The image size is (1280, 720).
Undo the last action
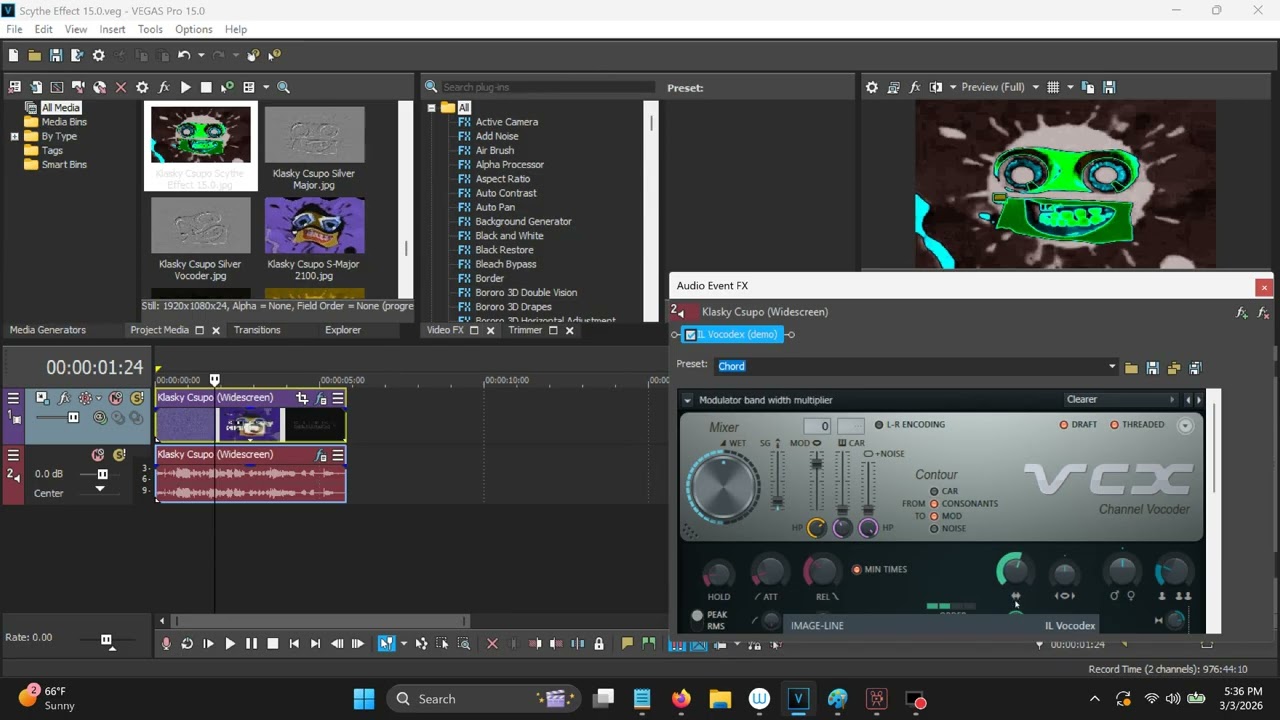point(184,55)
